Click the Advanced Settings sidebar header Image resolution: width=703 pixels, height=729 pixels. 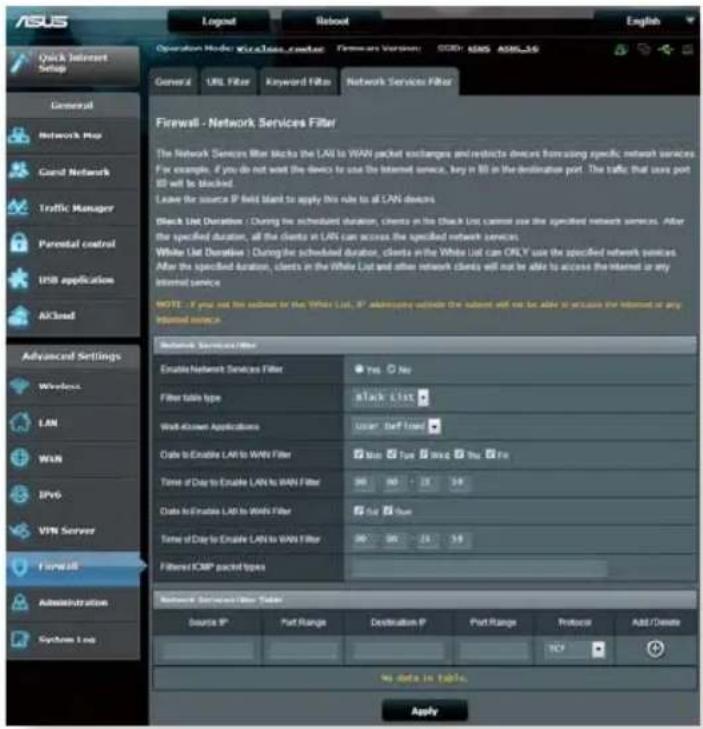coord(72,357)
